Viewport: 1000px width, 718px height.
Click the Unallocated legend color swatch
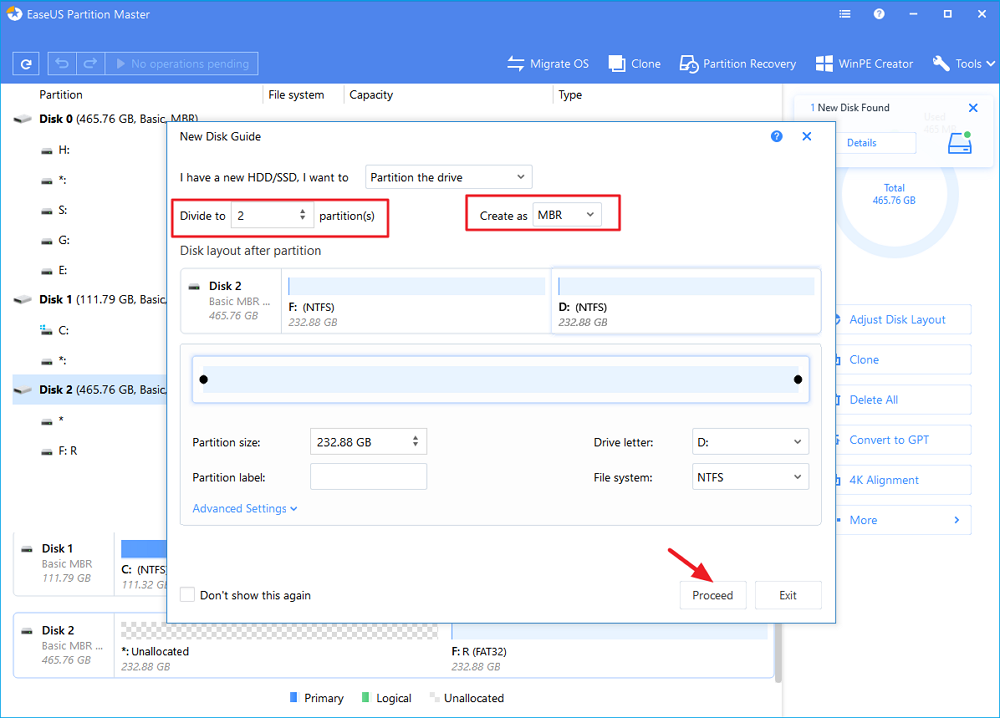[434, 697]
